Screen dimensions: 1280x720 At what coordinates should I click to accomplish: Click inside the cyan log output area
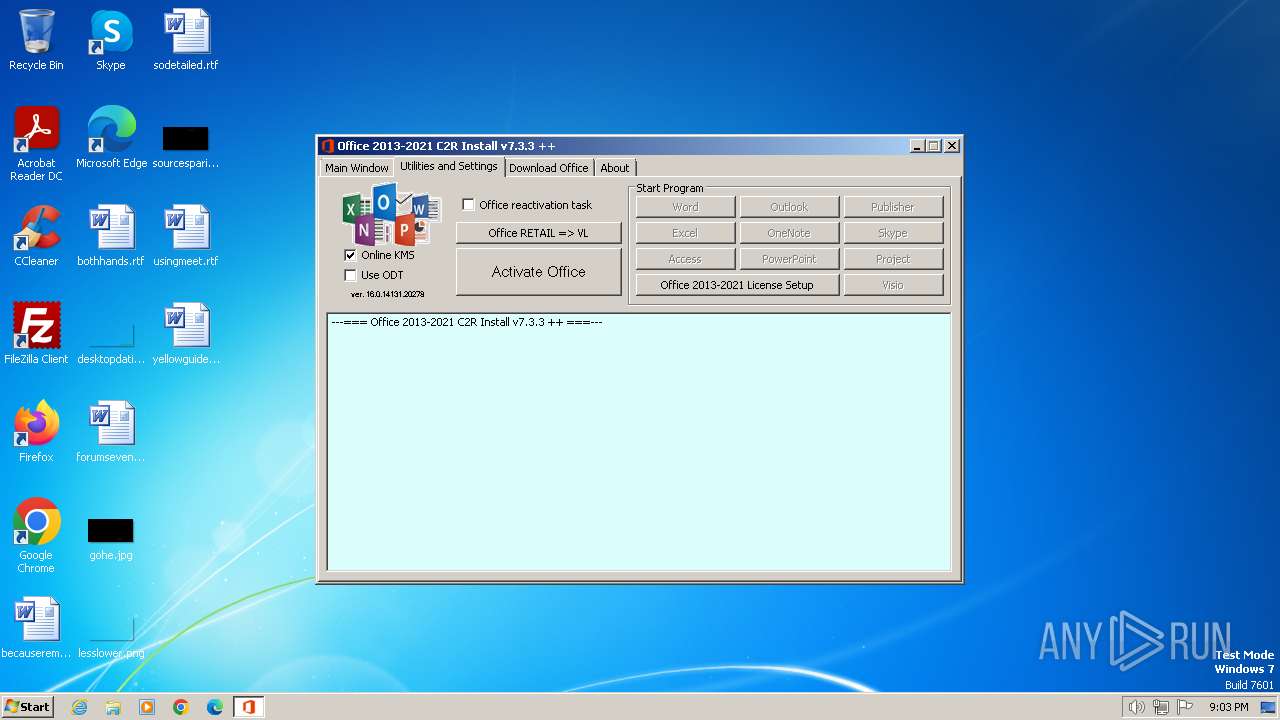click(639, 442)
